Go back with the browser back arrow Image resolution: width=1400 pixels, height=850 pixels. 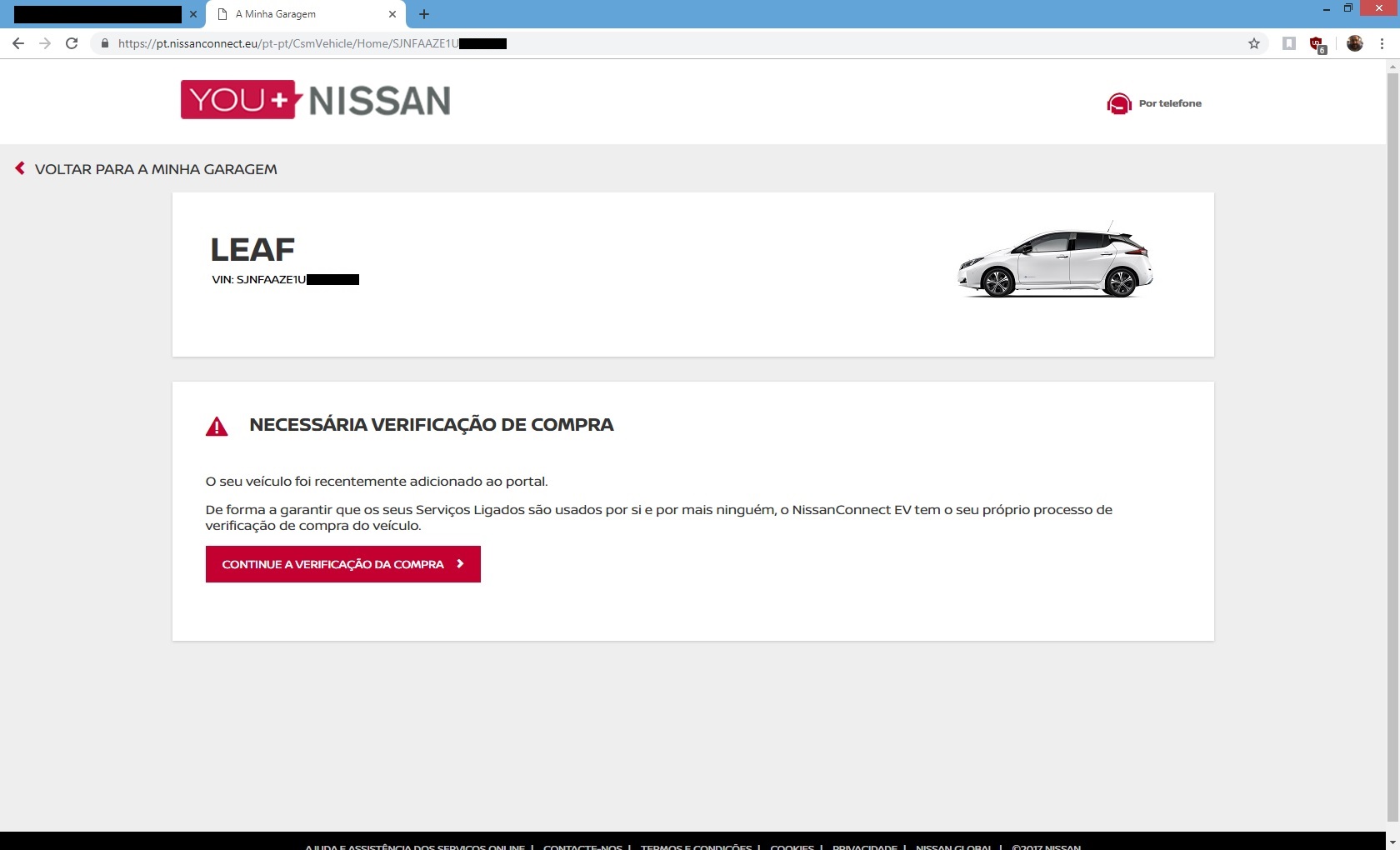click(18, 43)
